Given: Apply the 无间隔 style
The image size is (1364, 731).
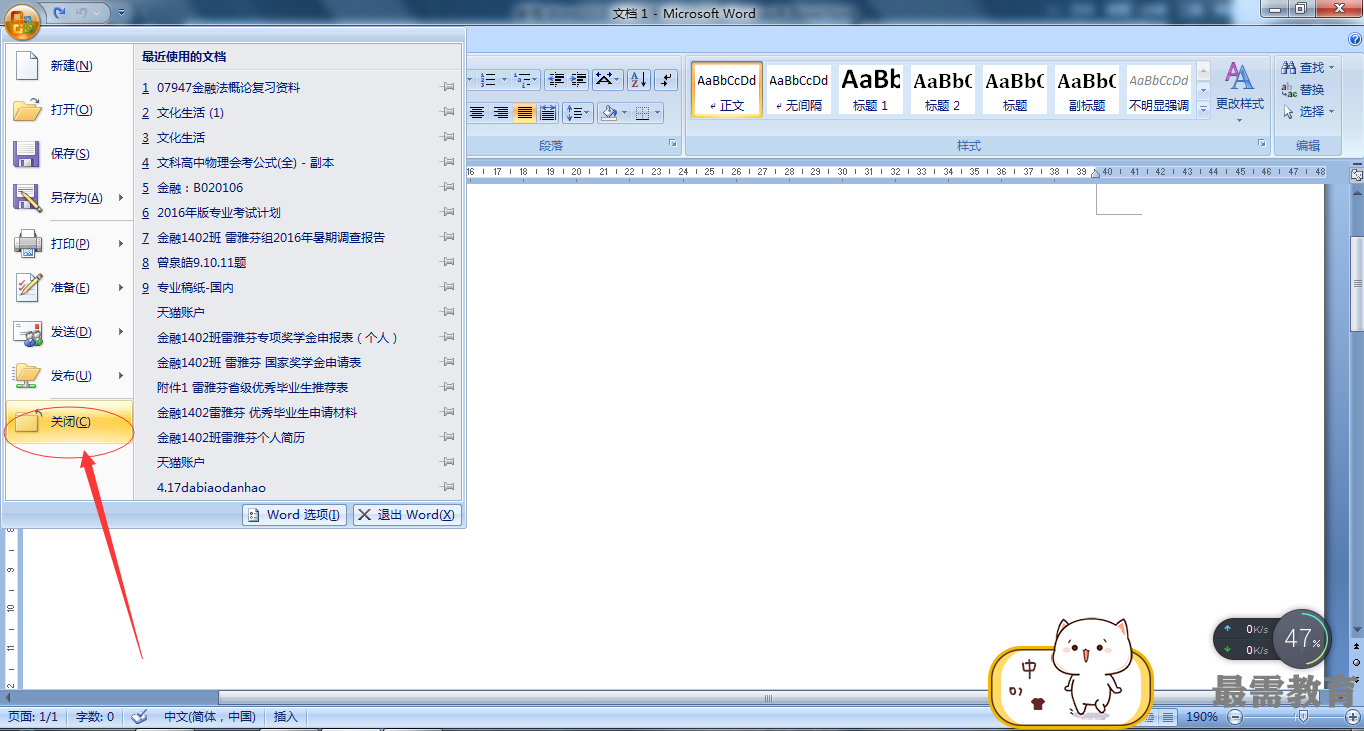Looking at the screenshot, I should 799,89.
